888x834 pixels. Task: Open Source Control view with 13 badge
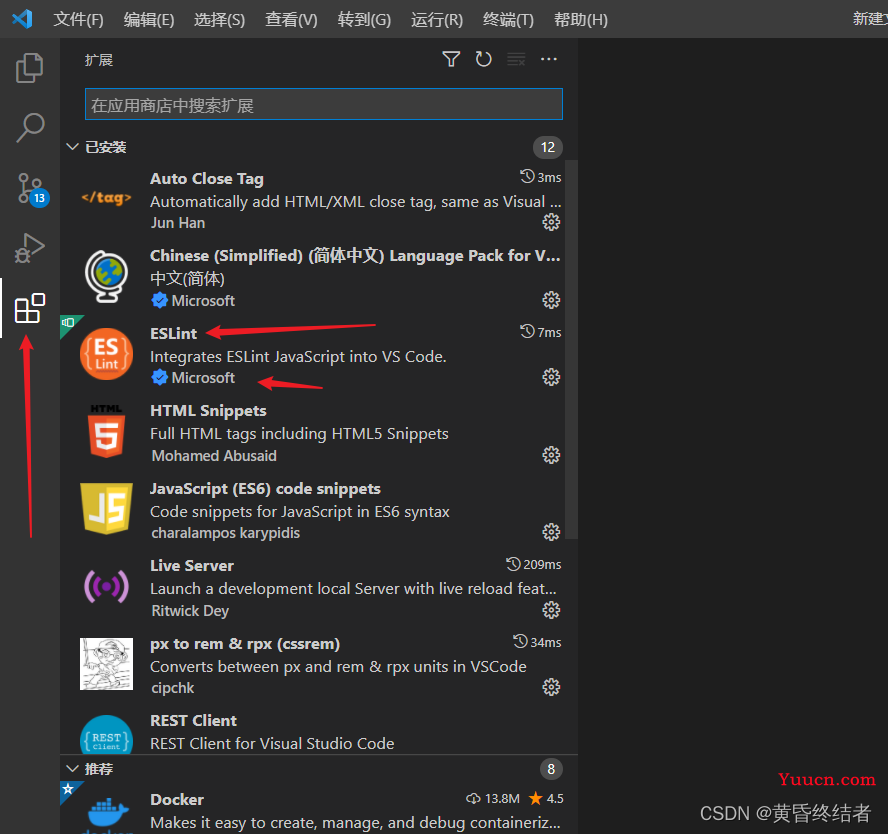pyautogui.click(x=31, y=189)
